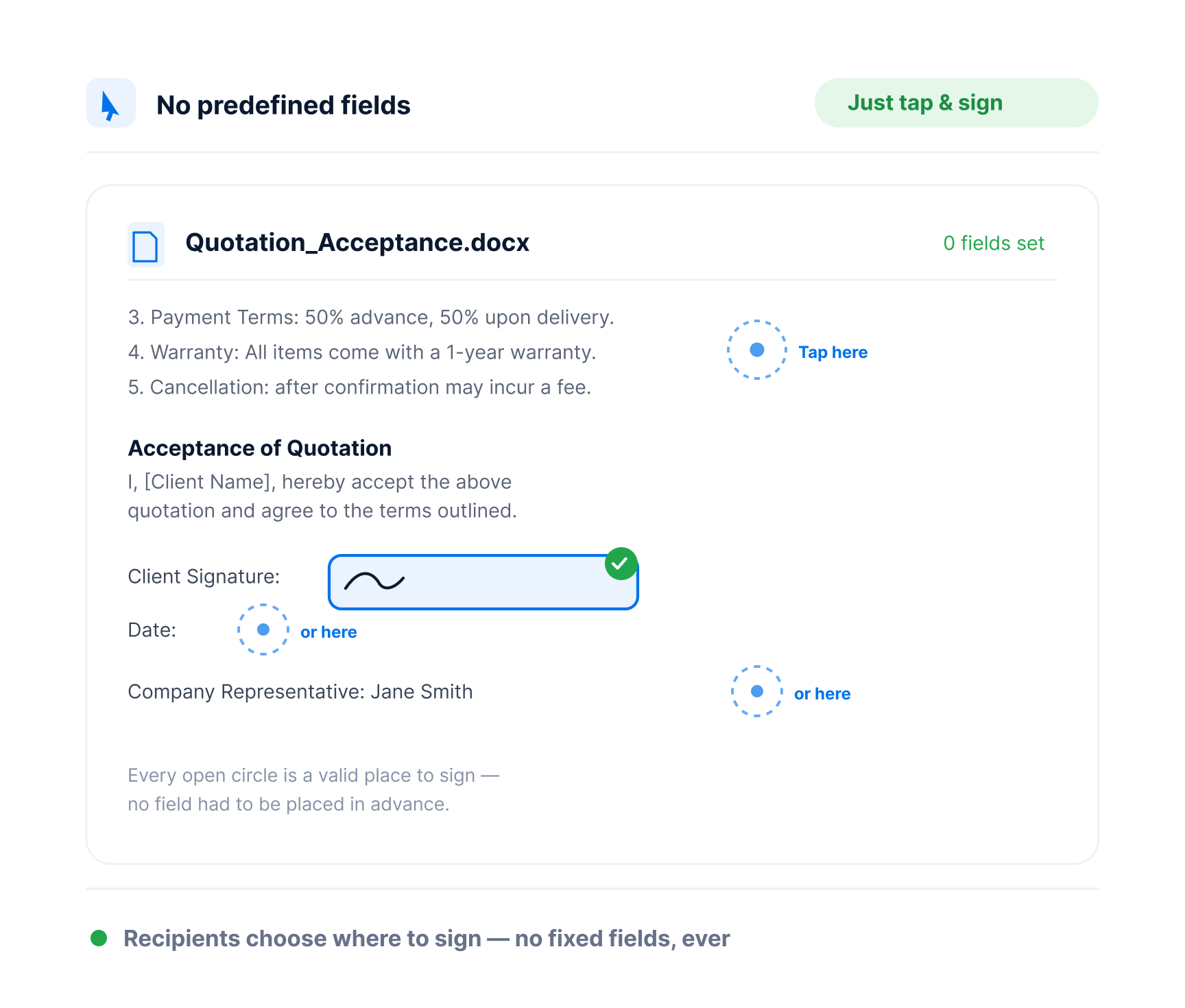The width and height of the screenshot is (1185, 1008).
Task: Click 'or here' link beside Date
Action: coord(328,632)
